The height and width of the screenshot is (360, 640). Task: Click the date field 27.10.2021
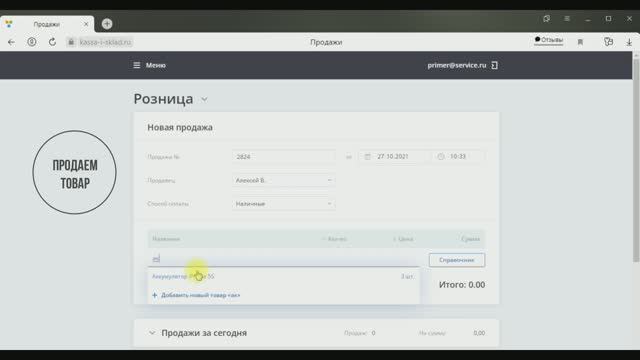(x=392, y=157)
